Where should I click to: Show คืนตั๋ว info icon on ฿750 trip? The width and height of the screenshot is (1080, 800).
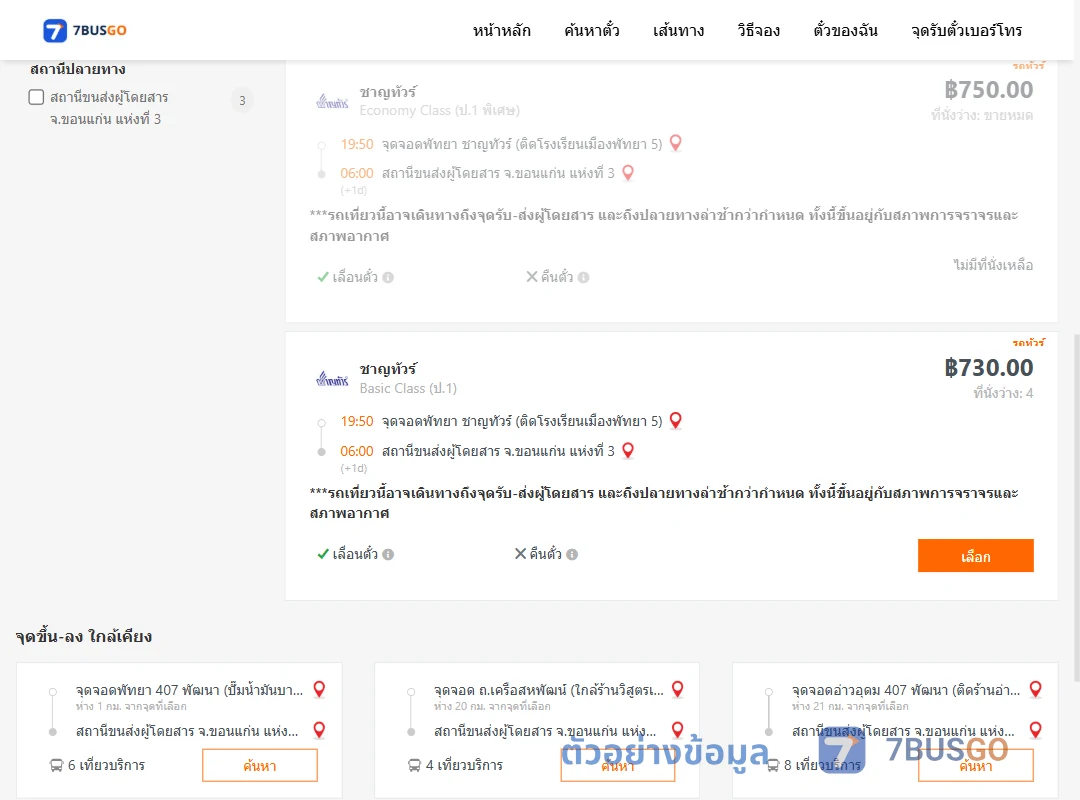pos(583,278)
